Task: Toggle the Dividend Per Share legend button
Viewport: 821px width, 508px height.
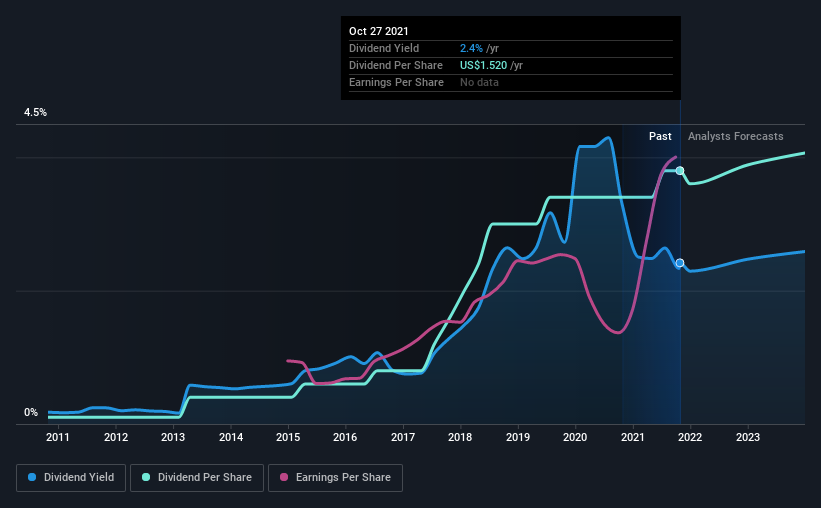Action: 197,478
